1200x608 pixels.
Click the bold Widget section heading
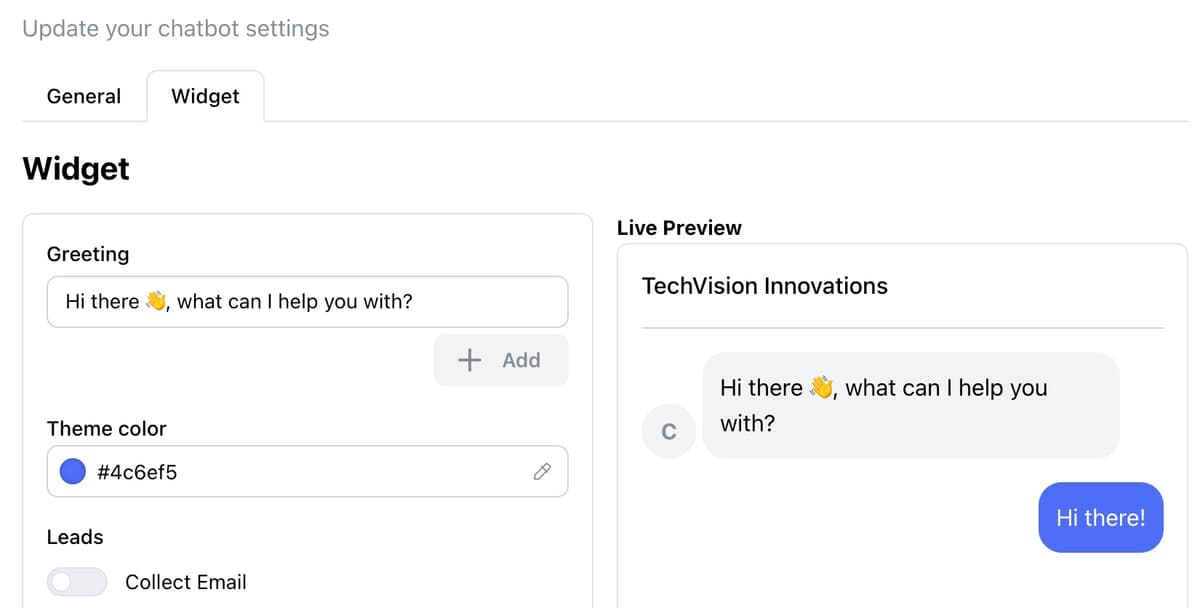(76, 168)
